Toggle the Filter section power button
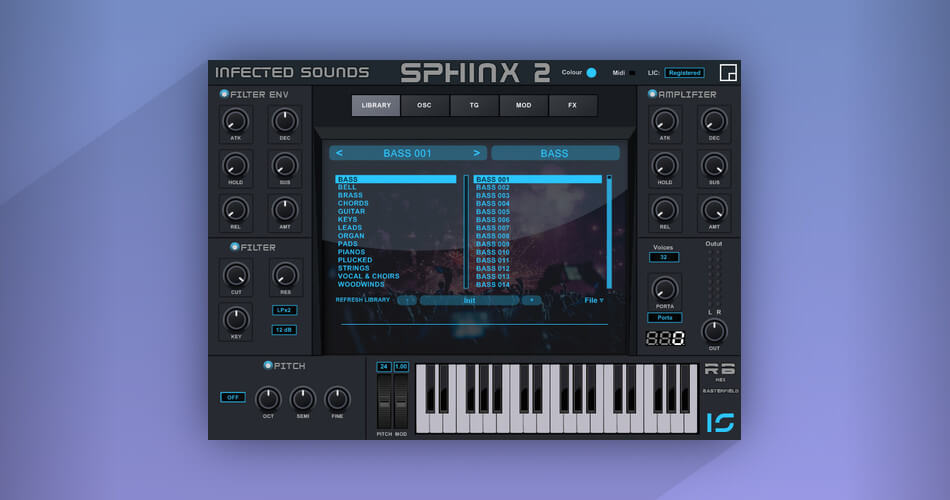 click(234, 247)
